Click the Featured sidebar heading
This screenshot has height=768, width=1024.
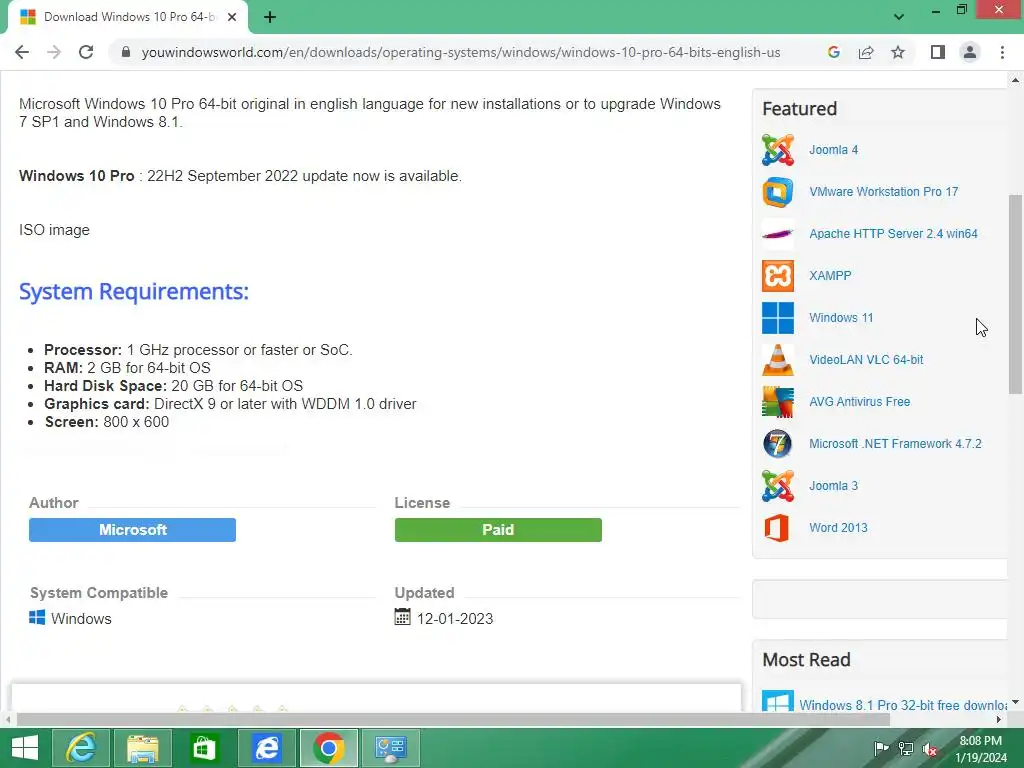[x=799, y=108]
